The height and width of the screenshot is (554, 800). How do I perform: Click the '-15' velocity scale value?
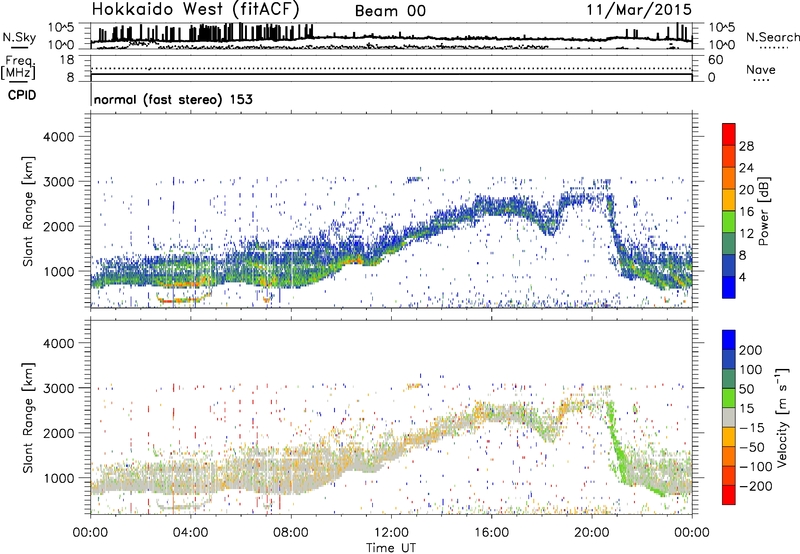(x=752, y=428)
